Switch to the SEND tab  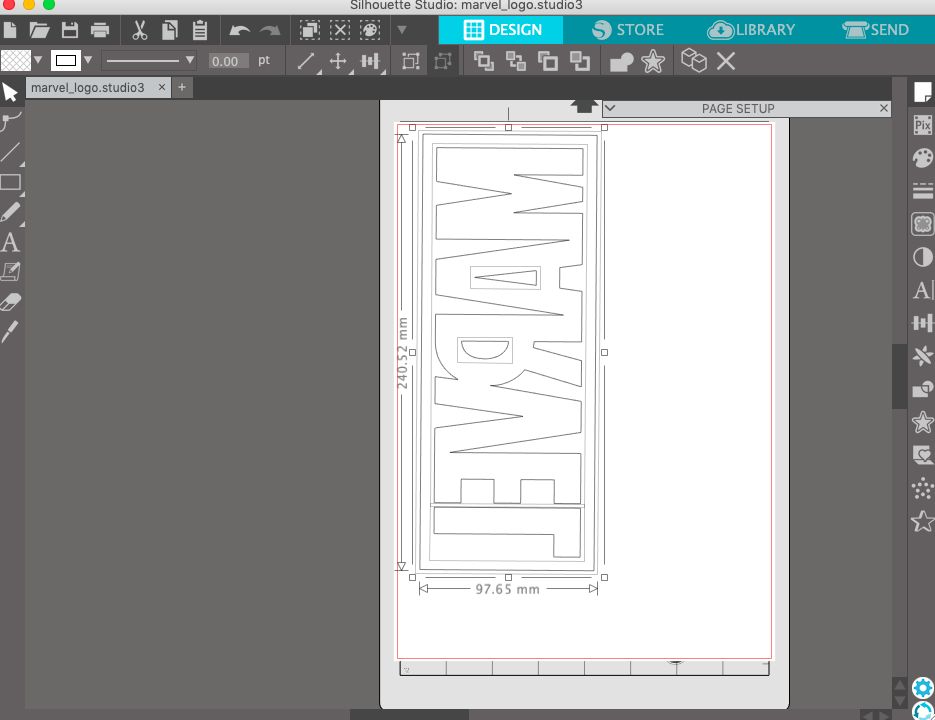[x=876, y=30]
